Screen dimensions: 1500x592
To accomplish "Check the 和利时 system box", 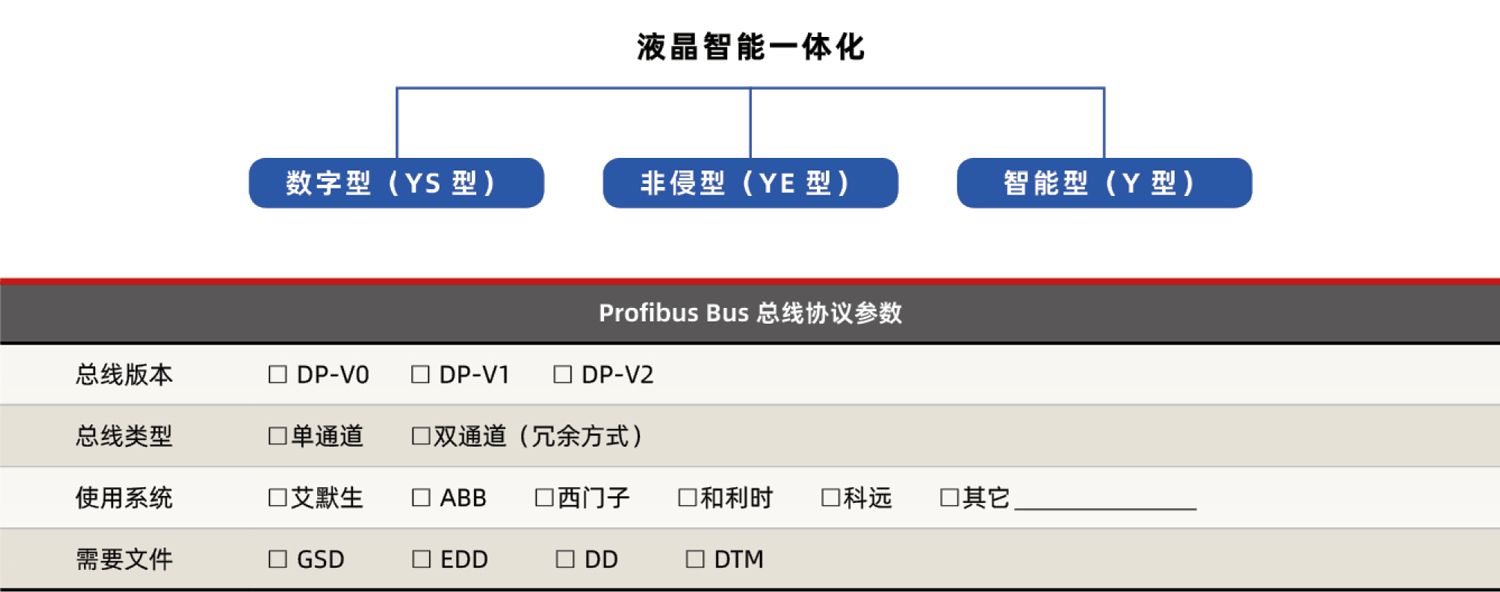I will click(688, 498).
